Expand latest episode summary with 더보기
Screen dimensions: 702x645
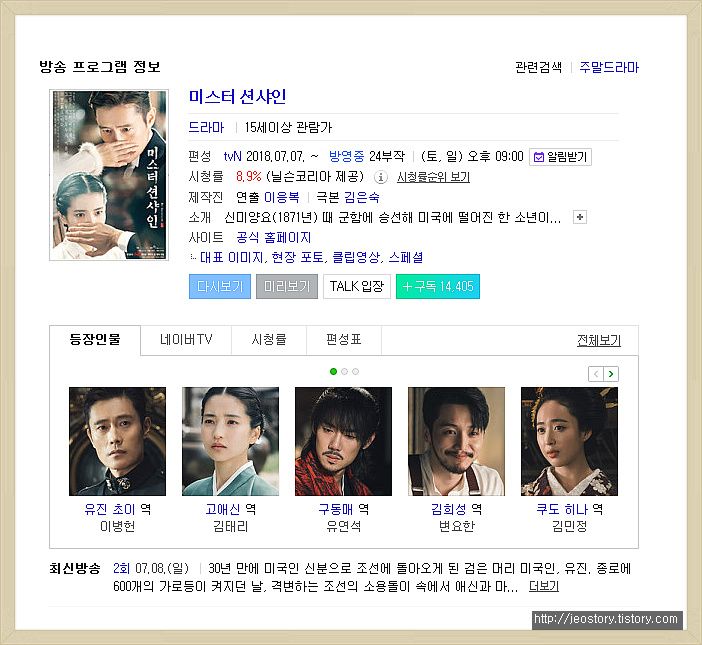coord(544,586)
